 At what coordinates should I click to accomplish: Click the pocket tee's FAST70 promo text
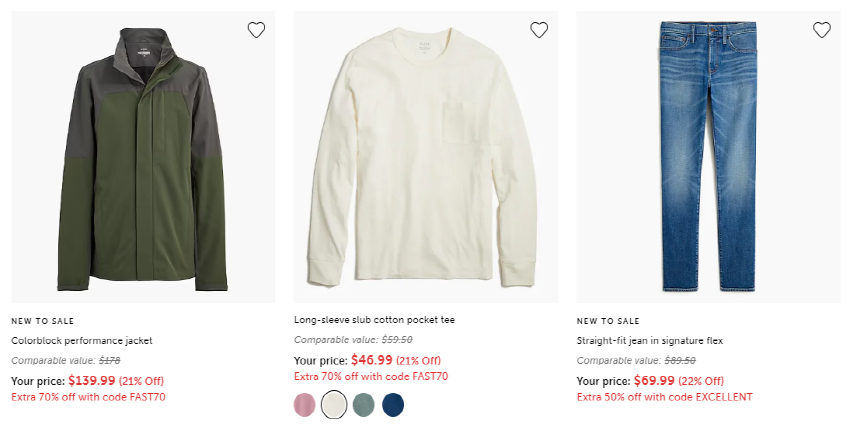pos(371,376)
